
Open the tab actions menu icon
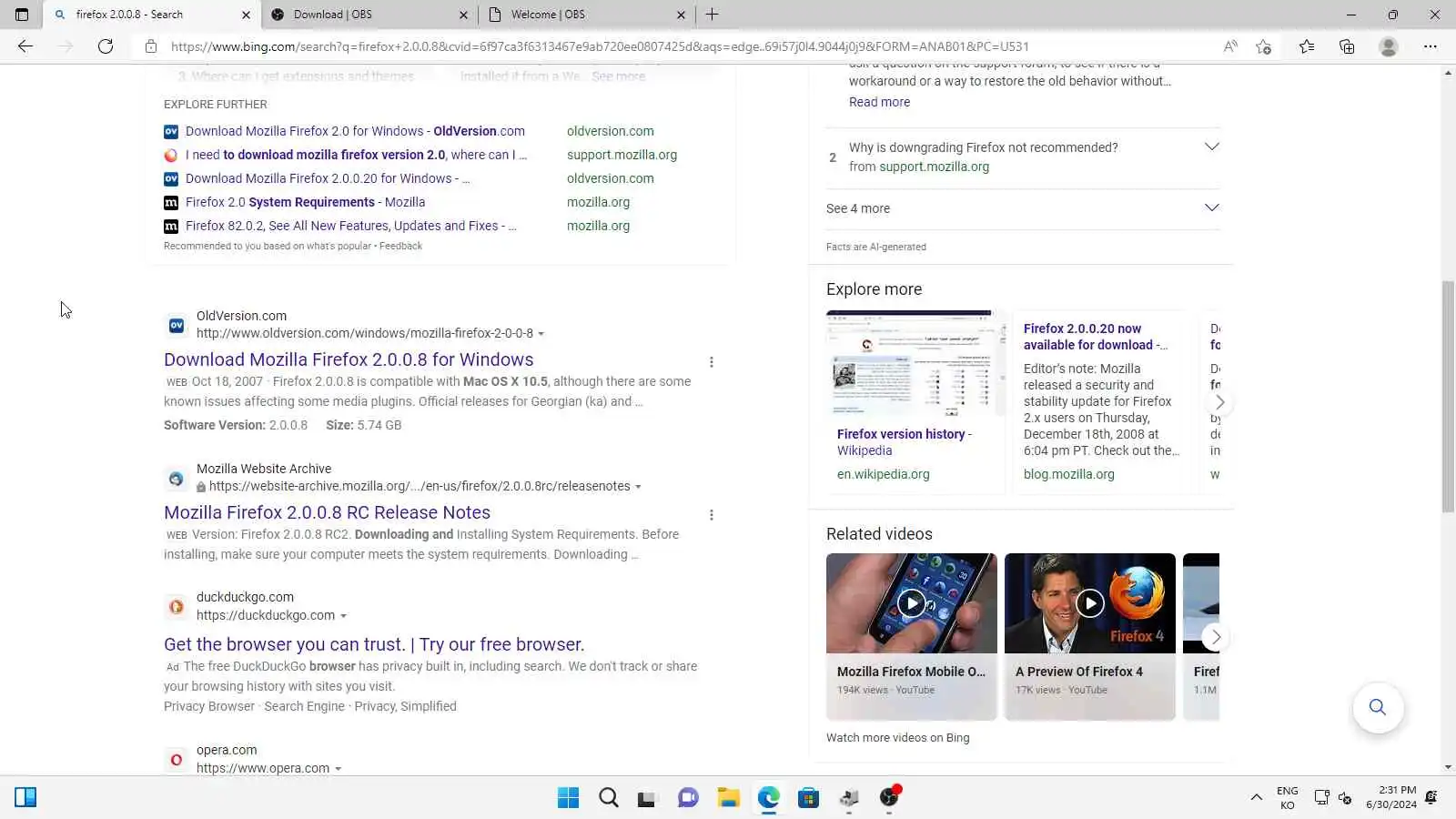22,15
